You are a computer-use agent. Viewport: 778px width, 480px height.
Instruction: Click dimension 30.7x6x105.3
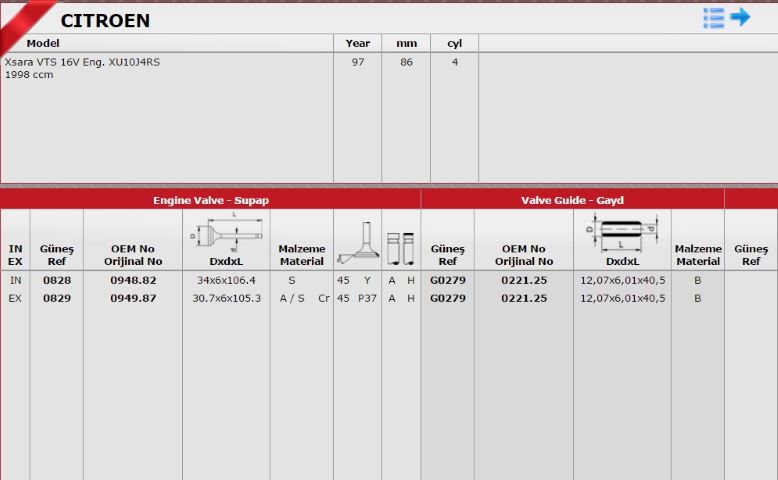coord(226,298)
